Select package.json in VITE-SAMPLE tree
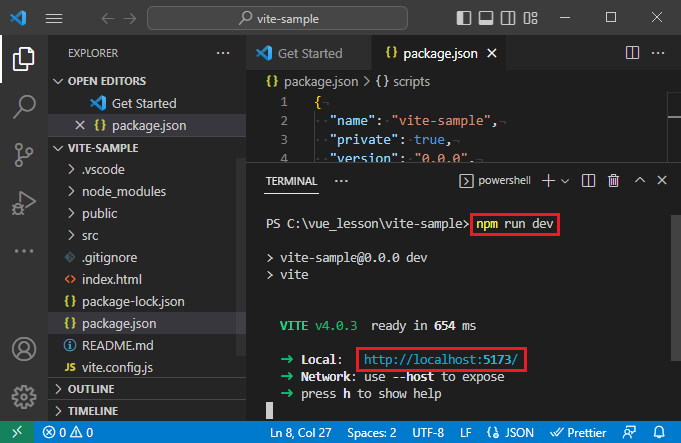 point(147,324)
